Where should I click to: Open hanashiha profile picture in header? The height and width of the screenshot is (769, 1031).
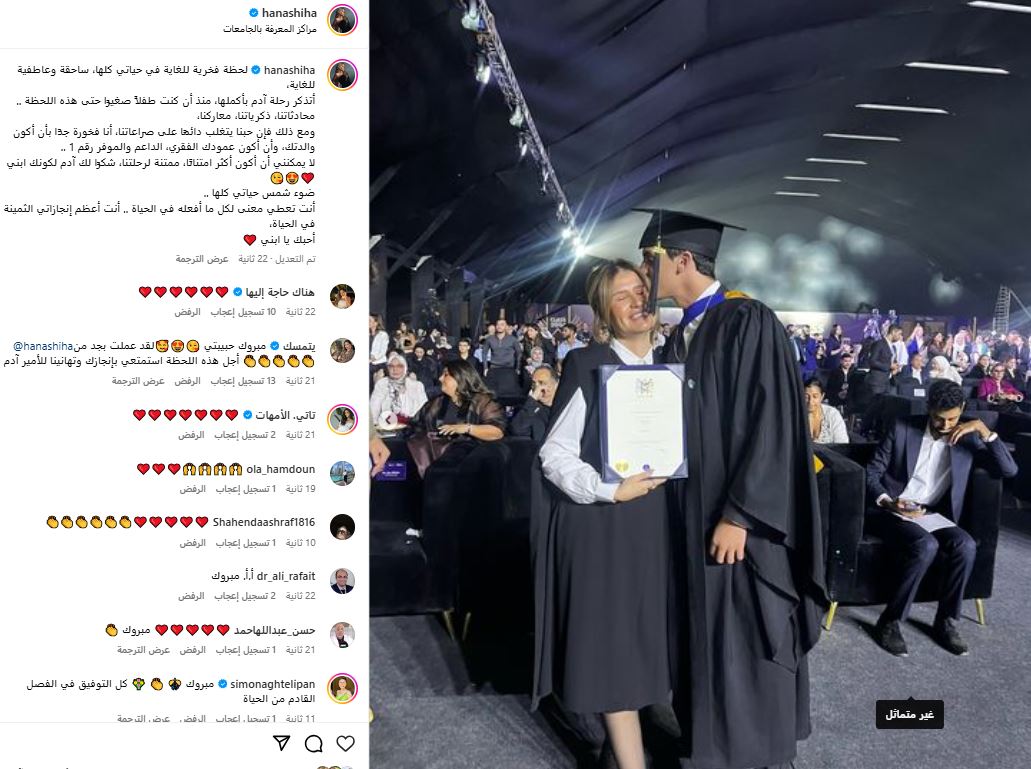pos(342,20)
